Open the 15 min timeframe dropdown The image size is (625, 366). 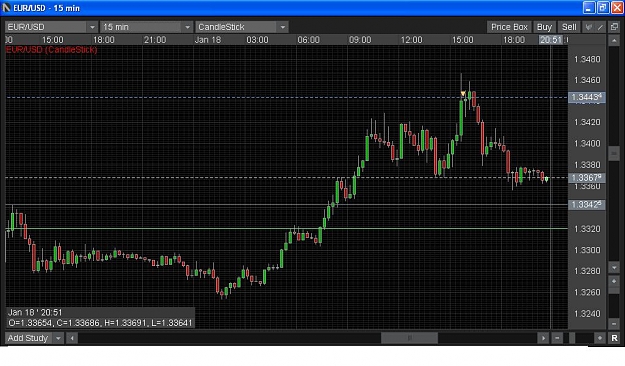tap(146, 27)
